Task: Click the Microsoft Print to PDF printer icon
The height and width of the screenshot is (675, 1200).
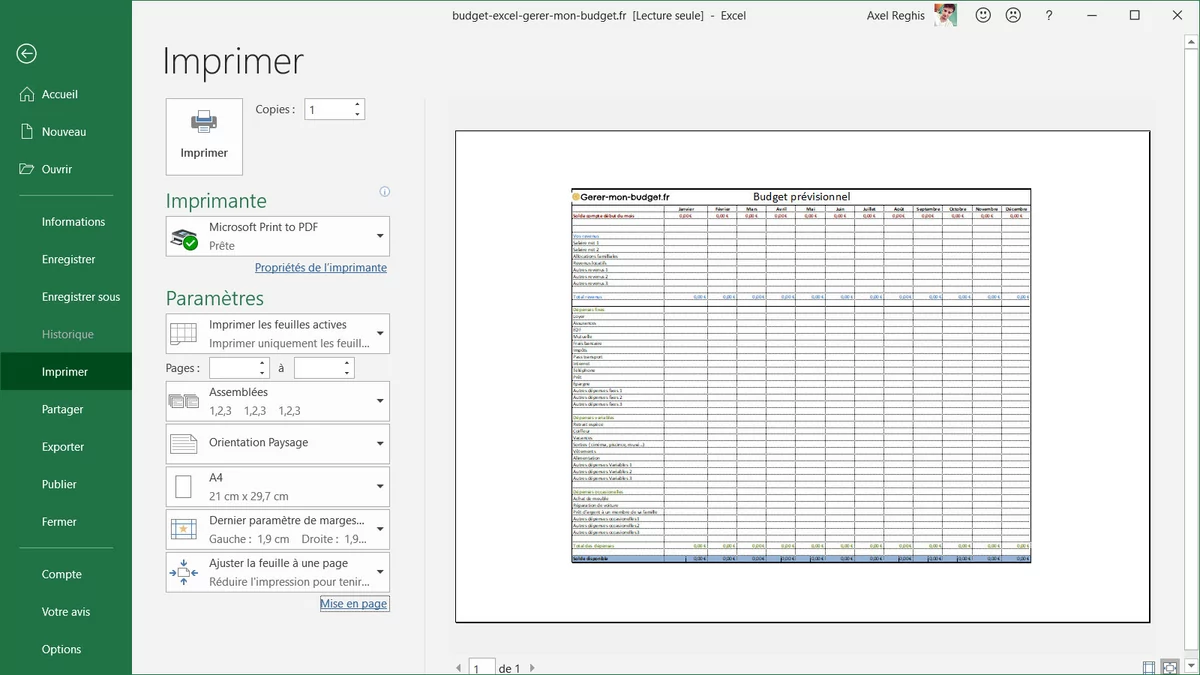Action: (185, 239)
